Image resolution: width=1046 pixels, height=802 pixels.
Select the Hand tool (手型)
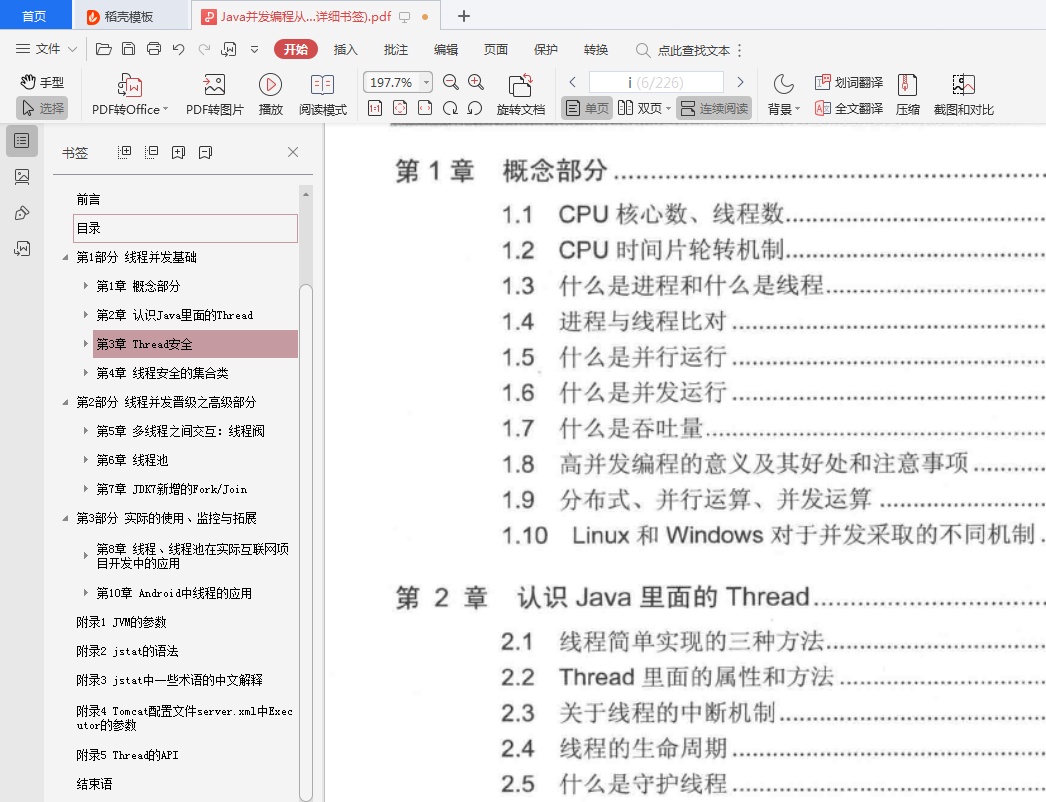pos(42,82)
